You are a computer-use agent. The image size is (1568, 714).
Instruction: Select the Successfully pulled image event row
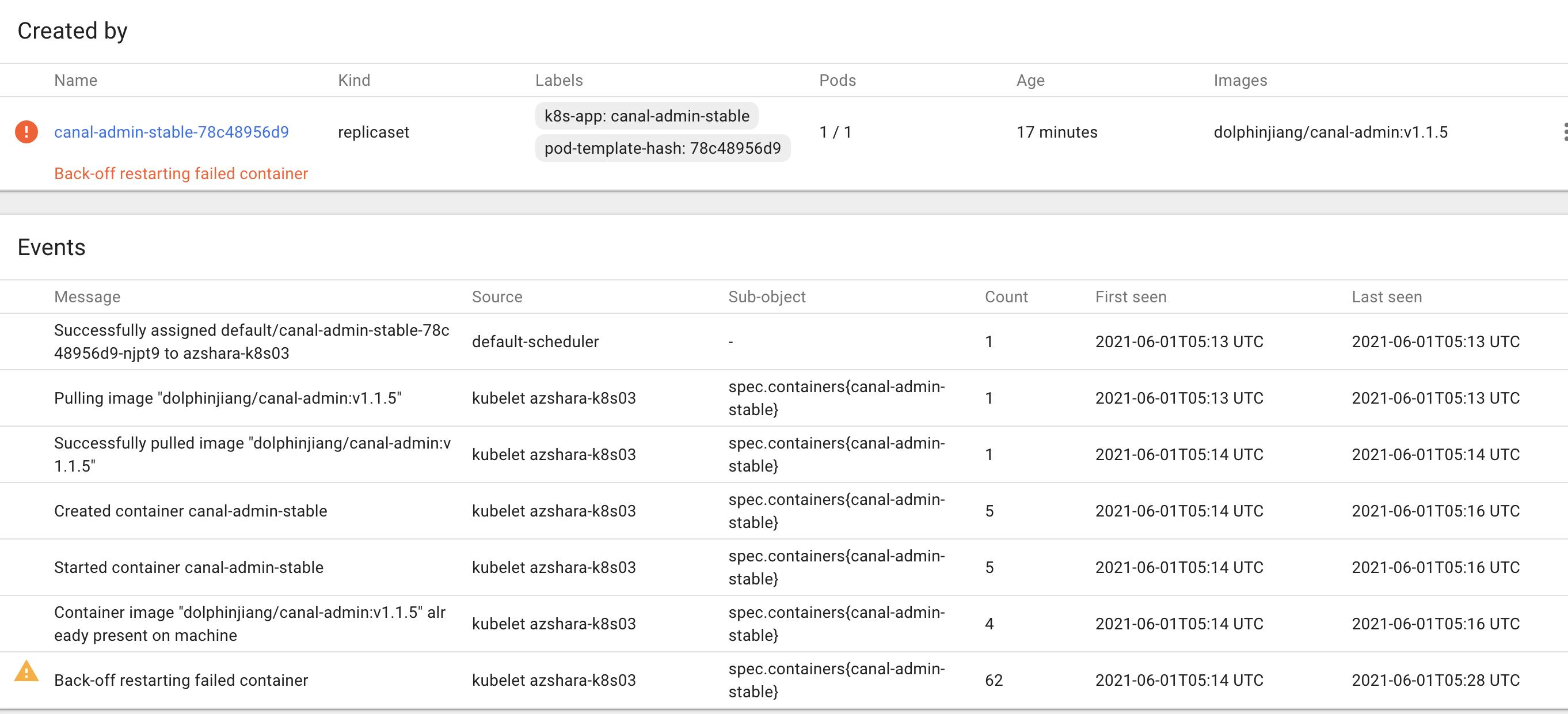[x=252, y=454]
